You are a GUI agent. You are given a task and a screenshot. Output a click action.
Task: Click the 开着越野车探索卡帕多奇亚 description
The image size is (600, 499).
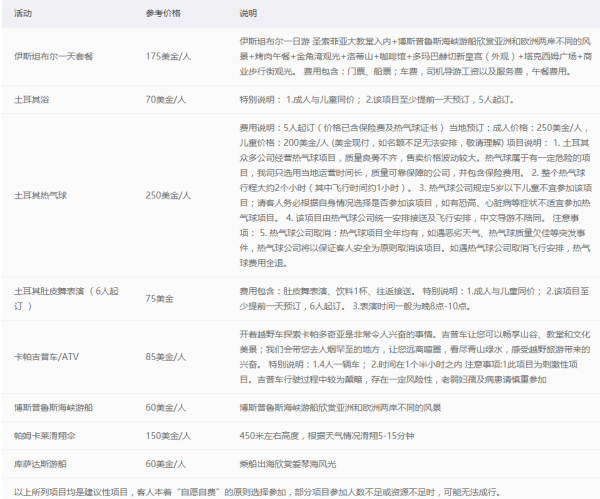[x=415, y=357]
